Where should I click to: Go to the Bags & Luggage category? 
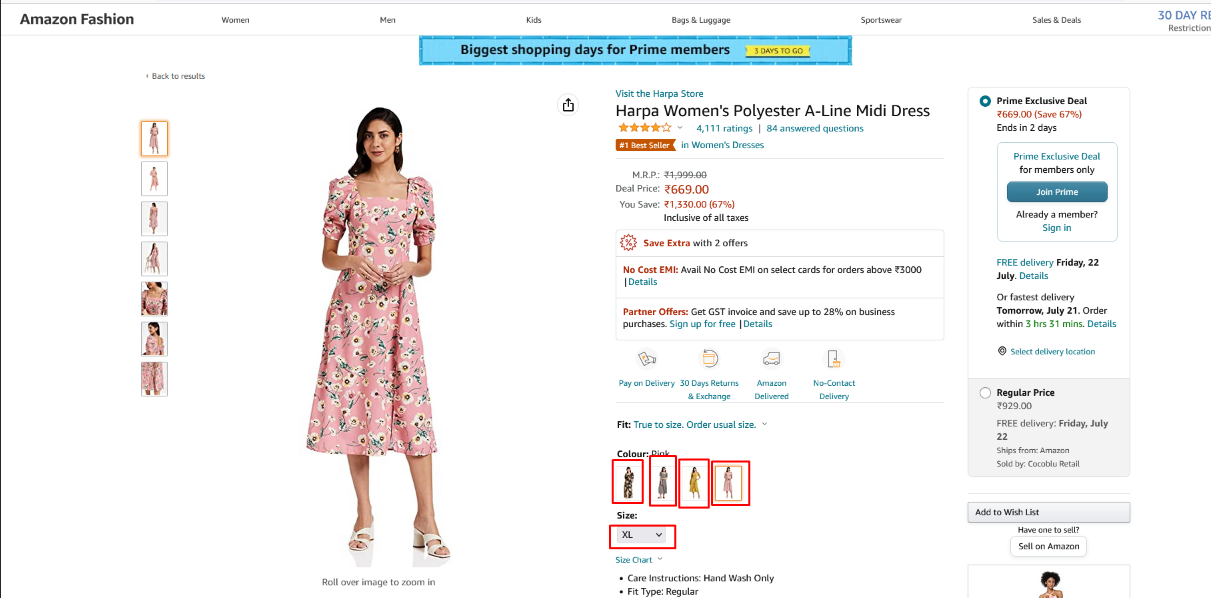tap(700, 20)
